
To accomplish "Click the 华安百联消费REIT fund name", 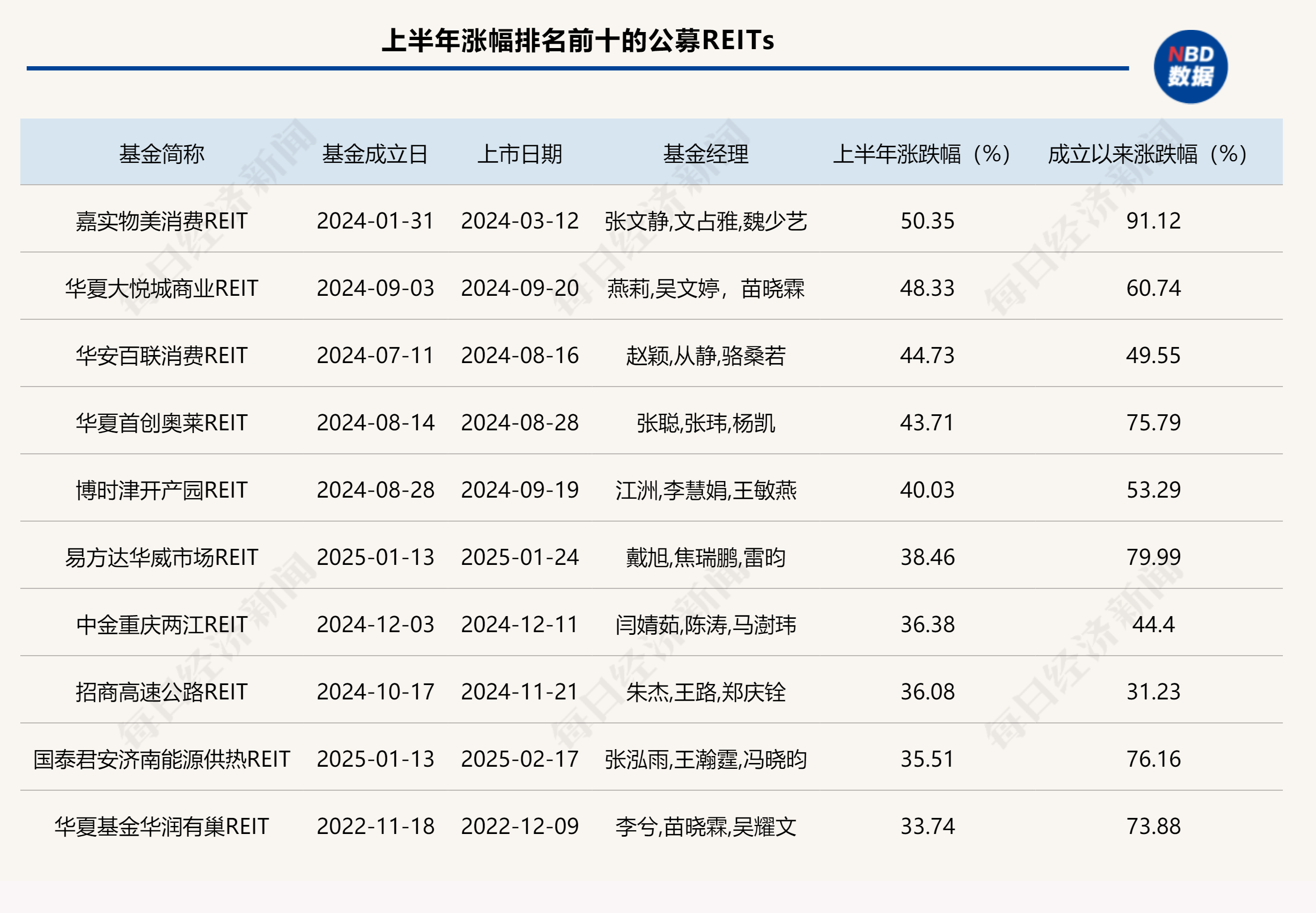I will click(162, 355).
